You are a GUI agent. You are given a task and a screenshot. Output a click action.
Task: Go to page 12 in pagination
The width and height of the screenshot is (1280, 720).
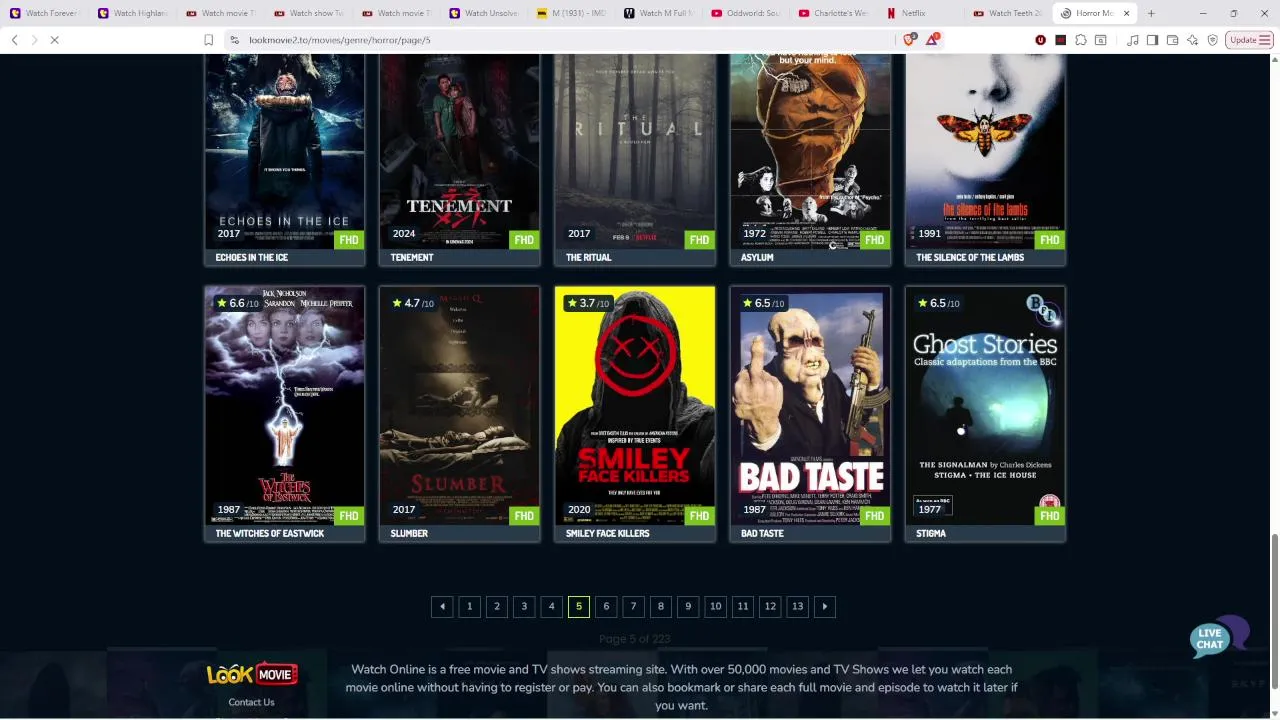click(x=770, y=606)
